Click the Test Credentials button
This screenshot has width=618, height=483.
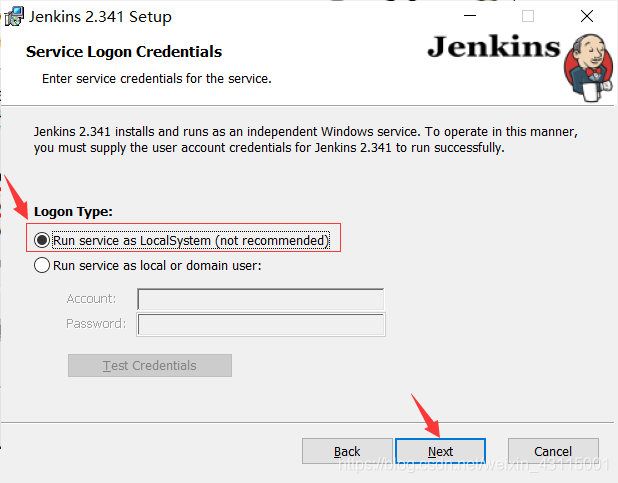[150, 366]
